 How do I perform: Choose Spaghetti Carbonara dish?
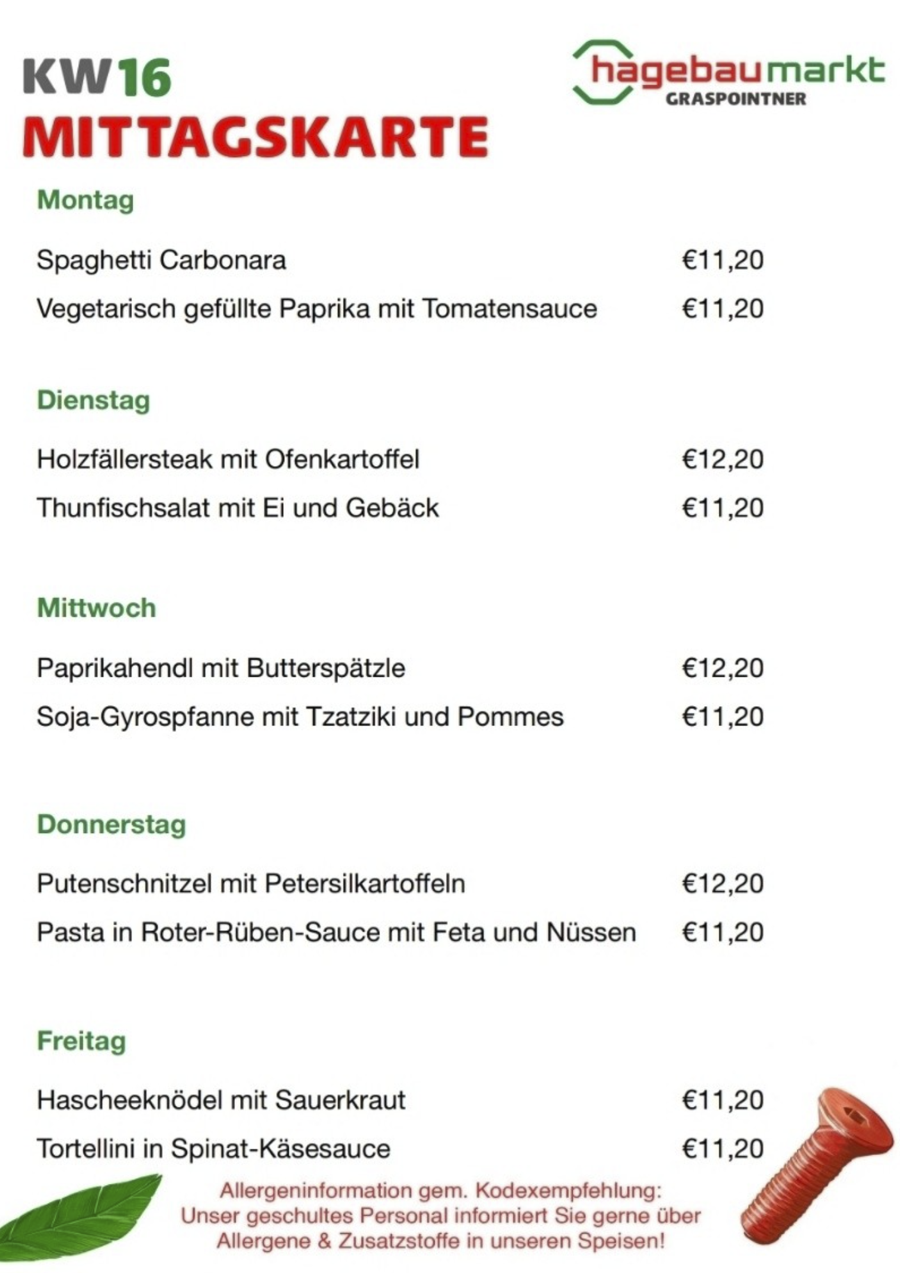pos(161,261)
